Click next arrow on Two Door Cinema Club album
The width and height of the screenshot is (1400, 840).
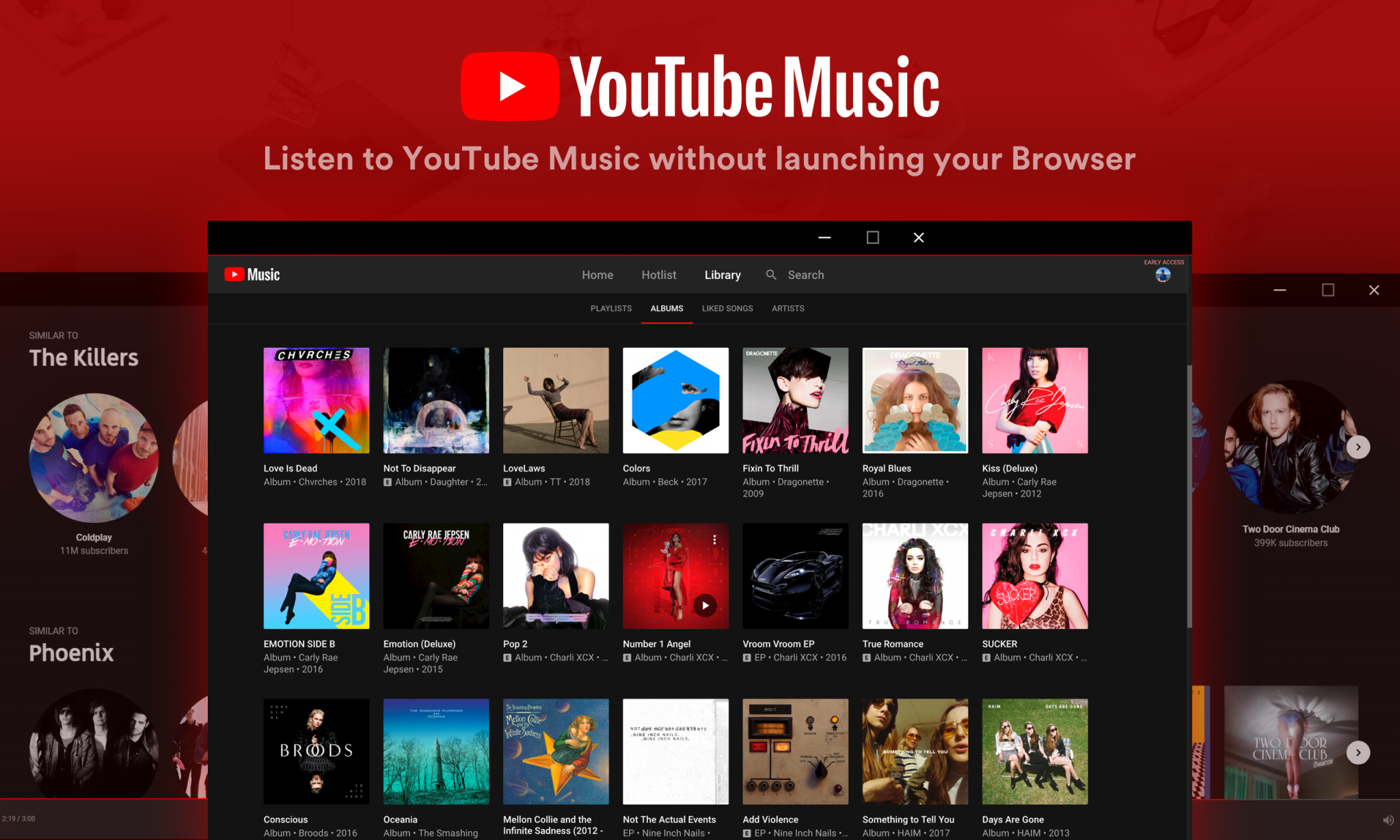pyautogui.click(x=1358, y=753)
